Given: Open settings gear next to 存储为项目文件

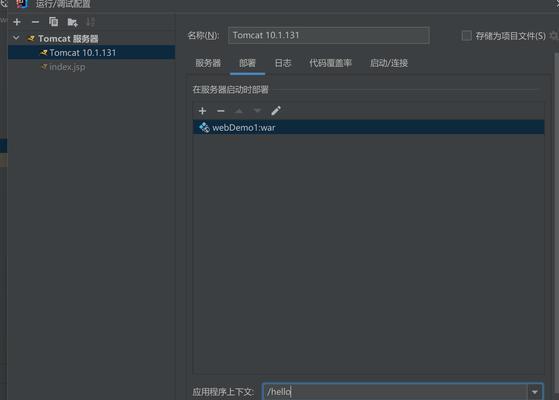Looking at the screenshot, I should click(x=554, y=36).
